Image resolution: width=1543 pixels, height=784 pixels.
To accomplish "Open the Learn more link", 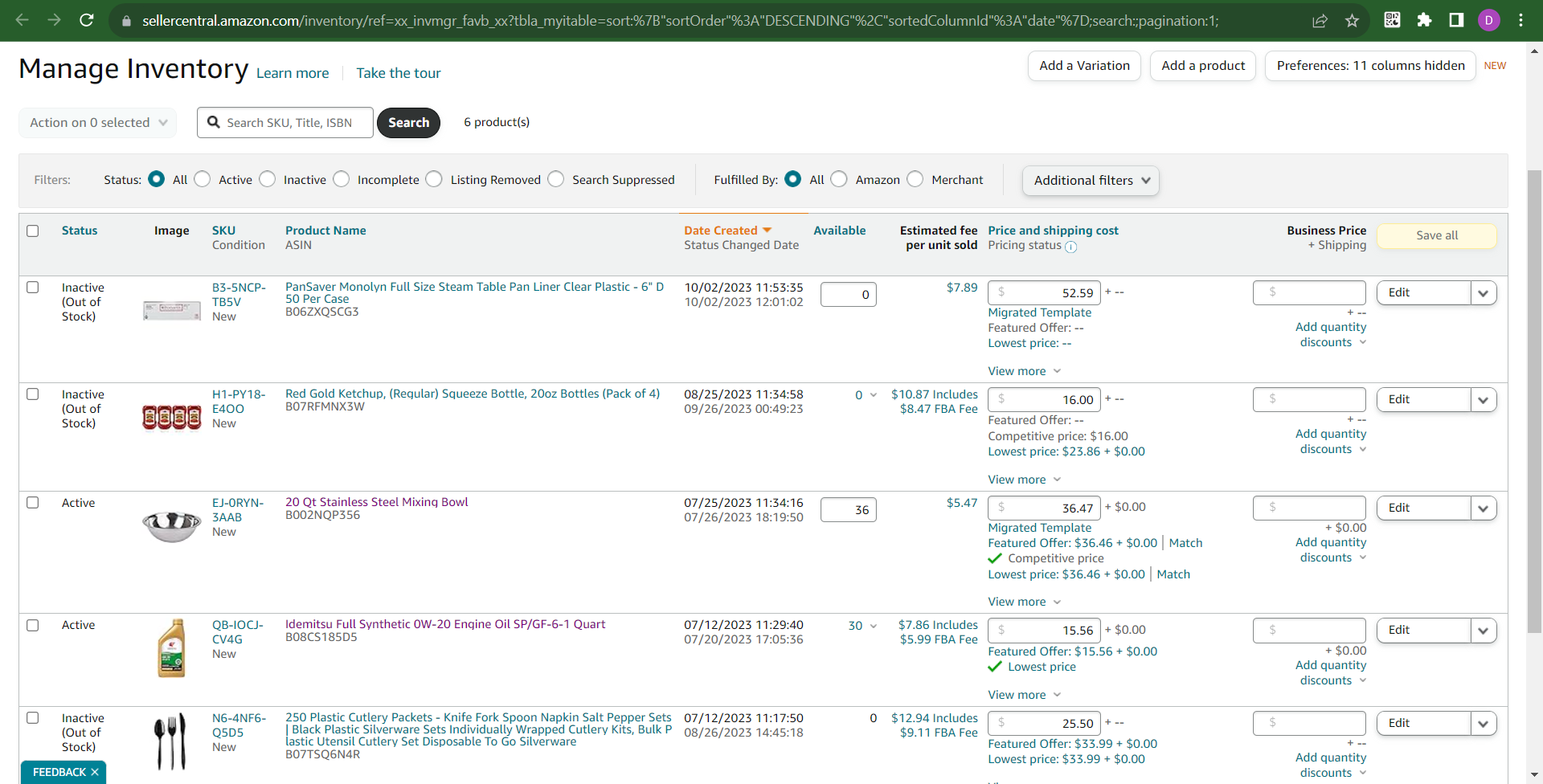I will pos(293,73).
